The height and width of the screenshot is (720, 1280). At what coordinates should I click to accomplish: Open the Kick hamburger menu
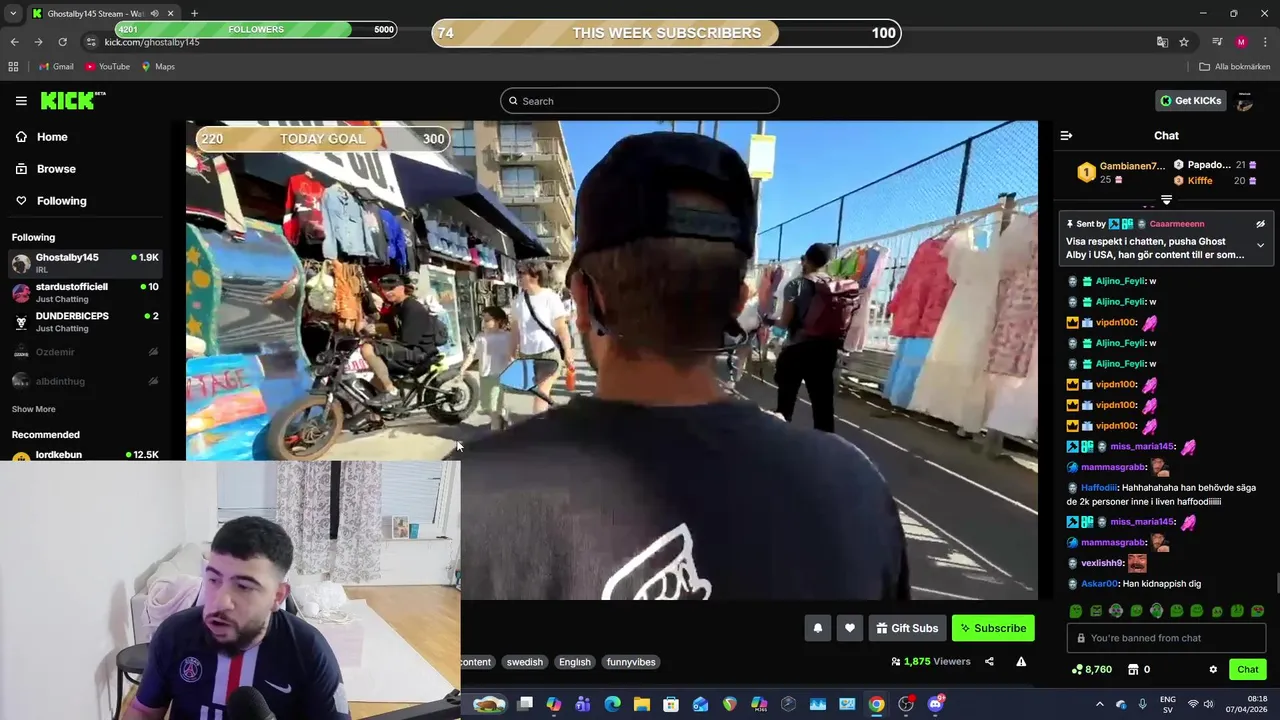coord(21,101)
